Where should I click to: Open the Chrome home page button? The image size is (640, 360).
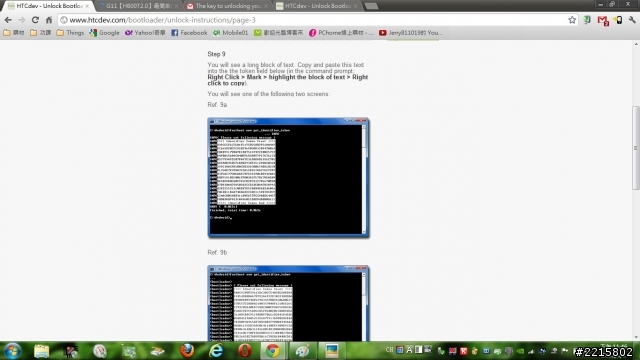[x=49, y=20]
